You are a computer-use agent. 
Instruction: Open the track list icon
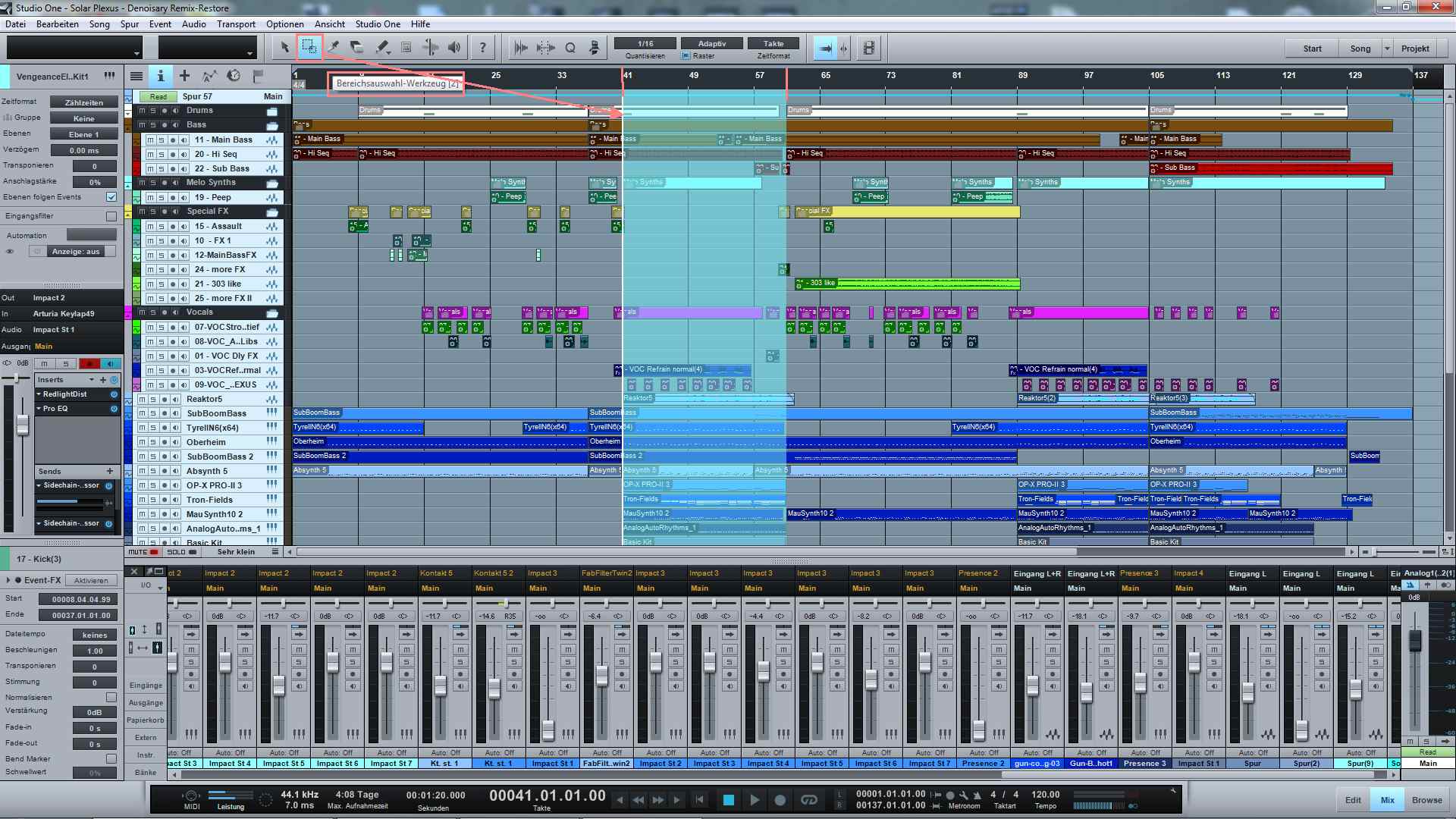pyautogui.click(x=136, y=76)
